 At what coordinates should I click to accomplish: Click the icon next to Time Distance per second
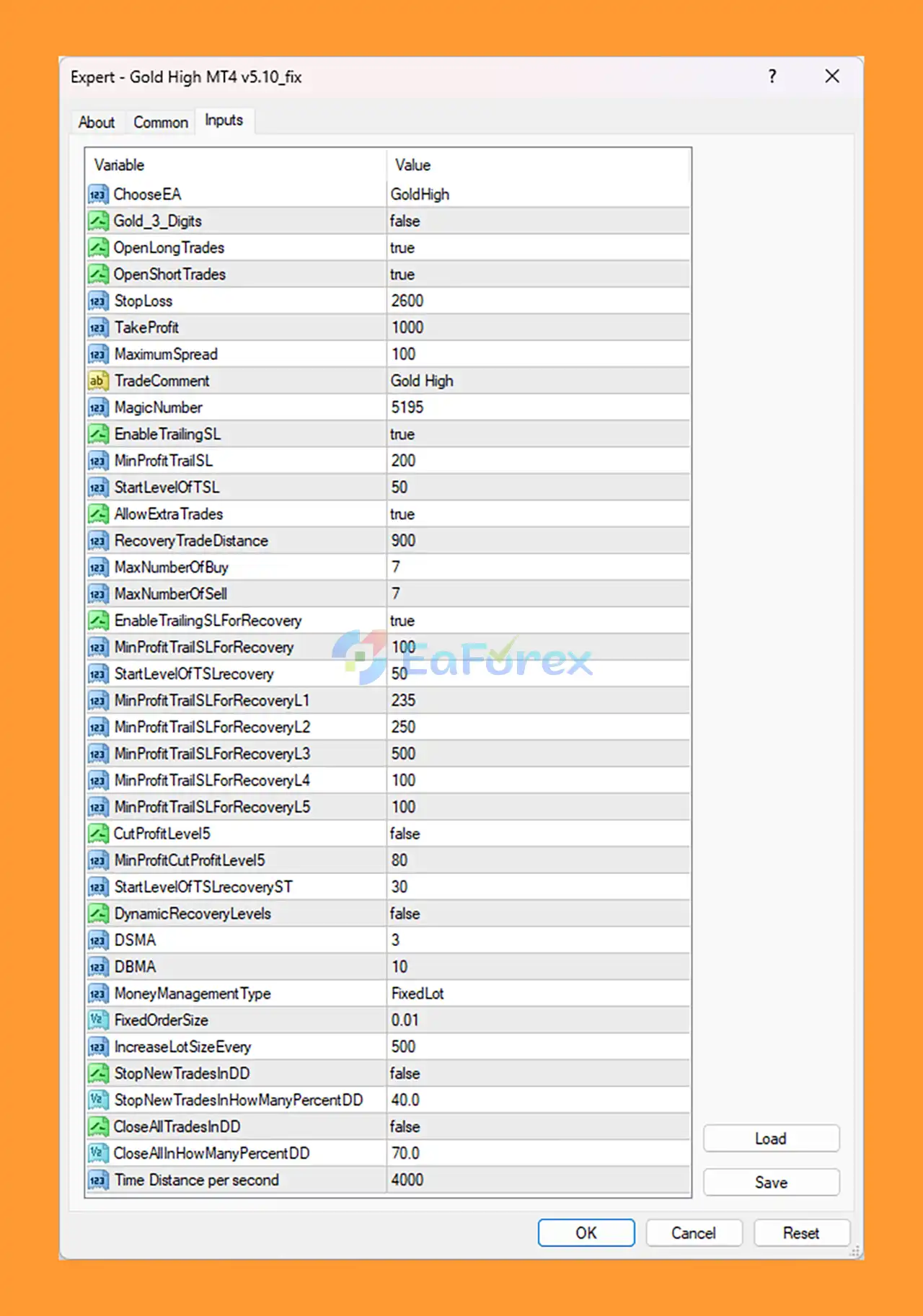pos(98,1180)
